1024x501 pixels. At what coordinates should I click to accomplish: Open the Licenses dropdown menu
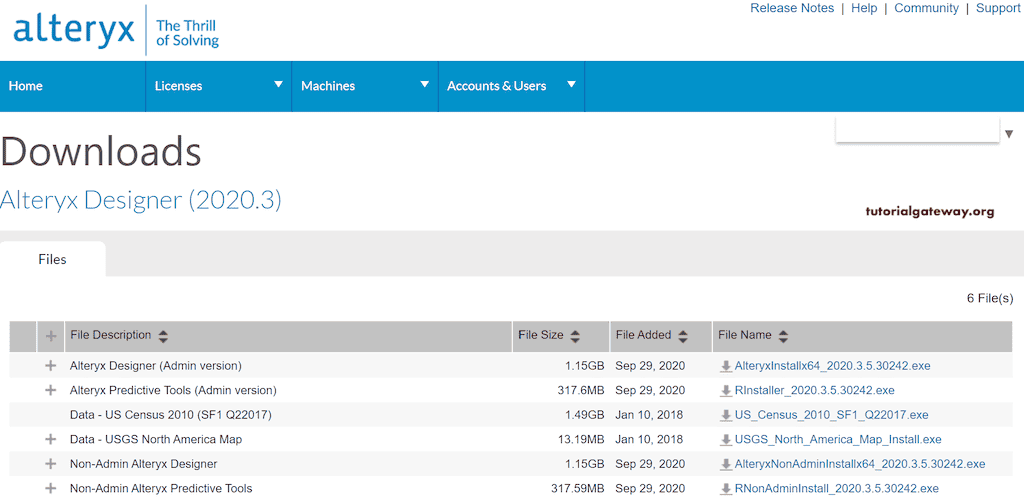click(218, 86)
